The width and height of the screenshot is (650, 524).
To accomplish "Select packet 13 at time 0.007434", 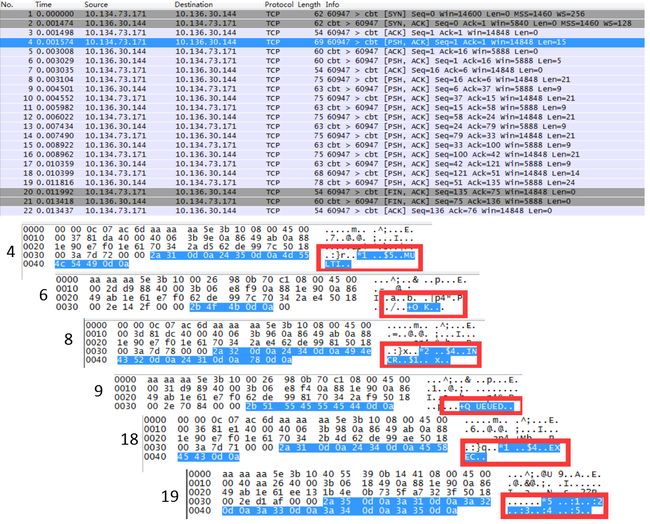I will pos(322,126).
